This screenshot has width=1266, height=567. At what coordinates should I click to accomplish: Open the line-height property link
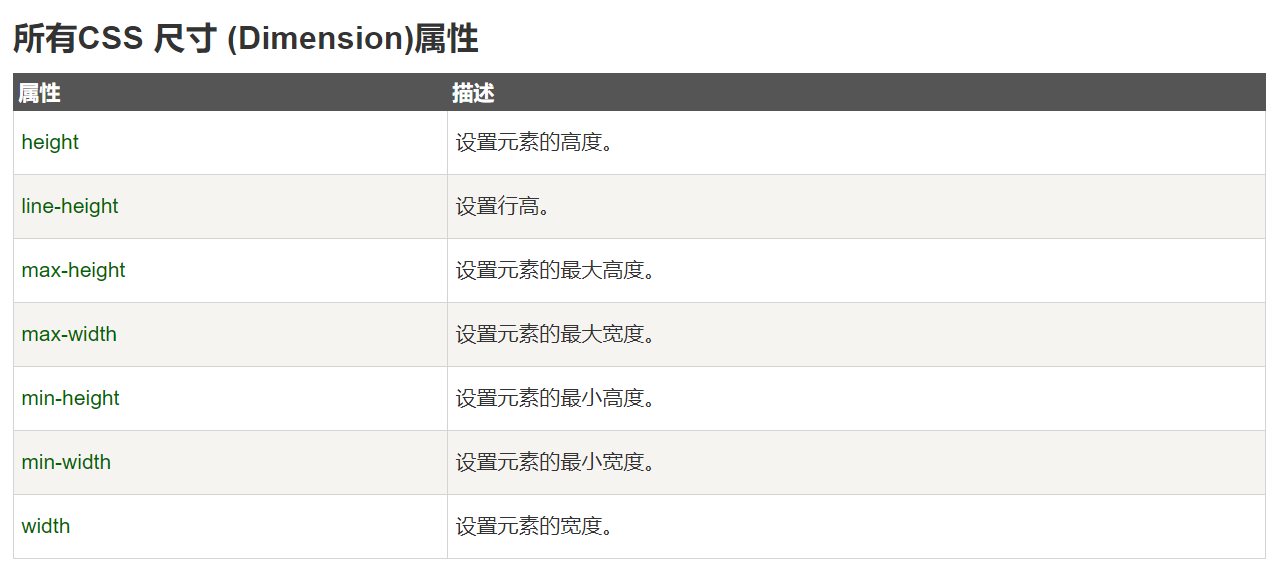click(x=70, y=206)
